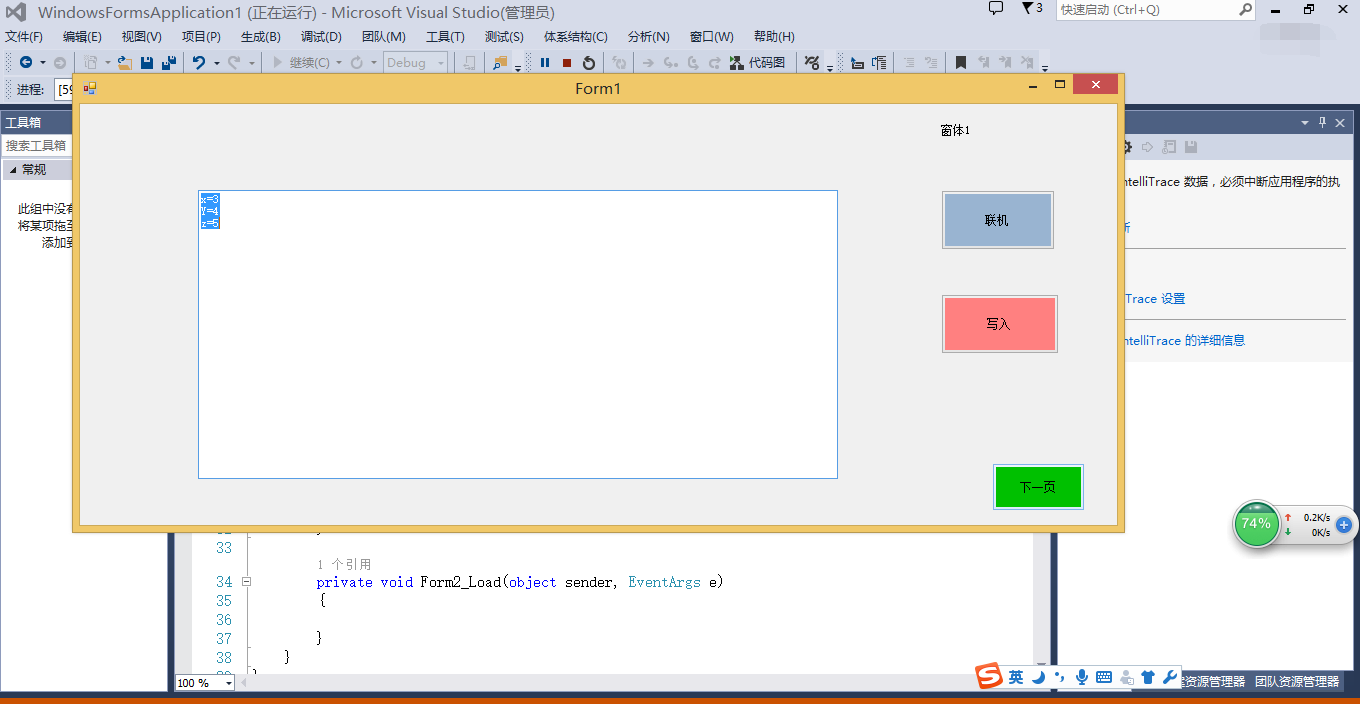The image size is (1360, 704).
Task: Switch to the 团队资源管理器 tab
Action: click(1297, 682)
